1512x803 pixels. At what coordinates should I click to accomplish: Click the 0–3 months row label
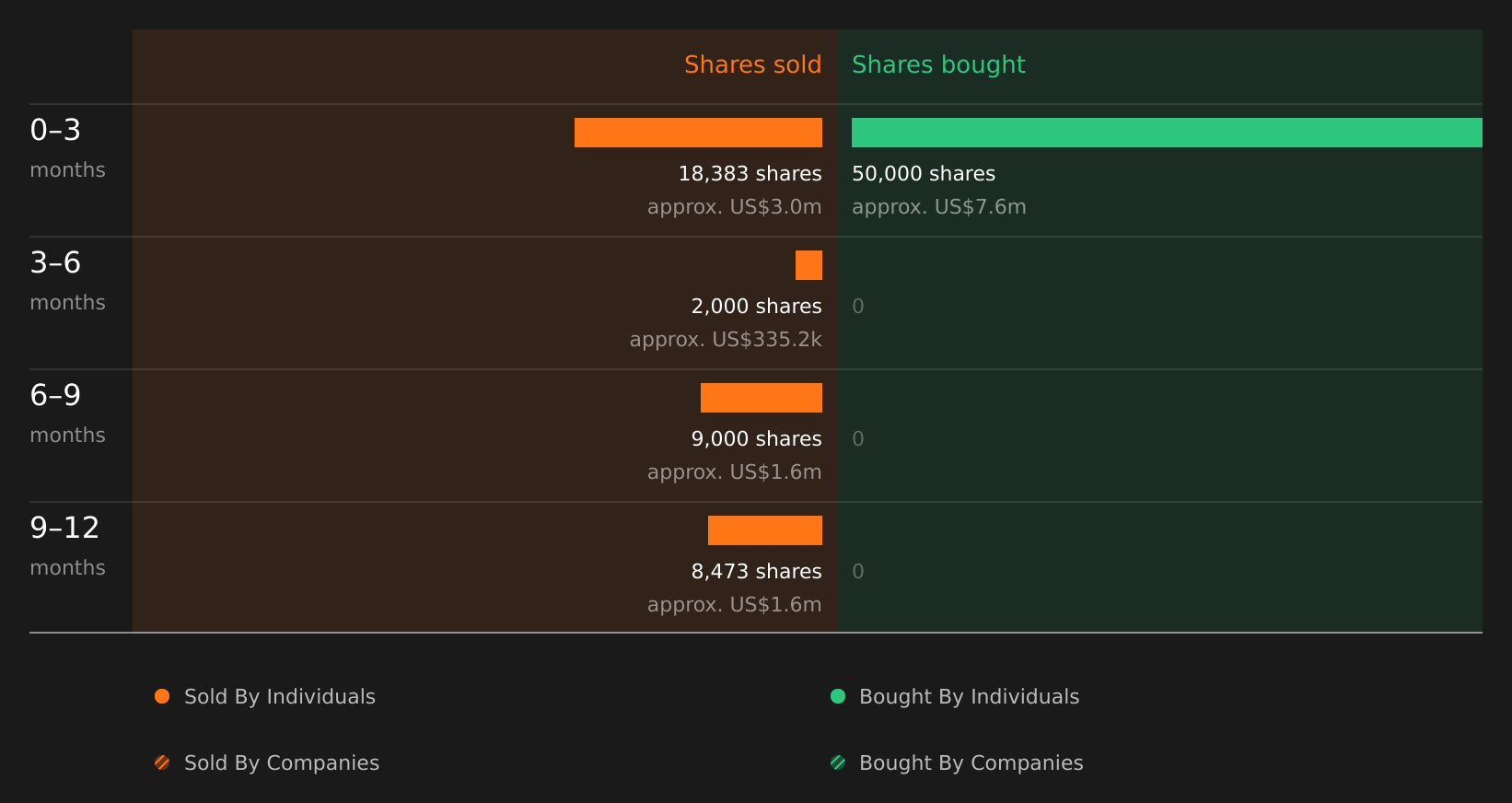pyautogui.click(x=67, y=148)
